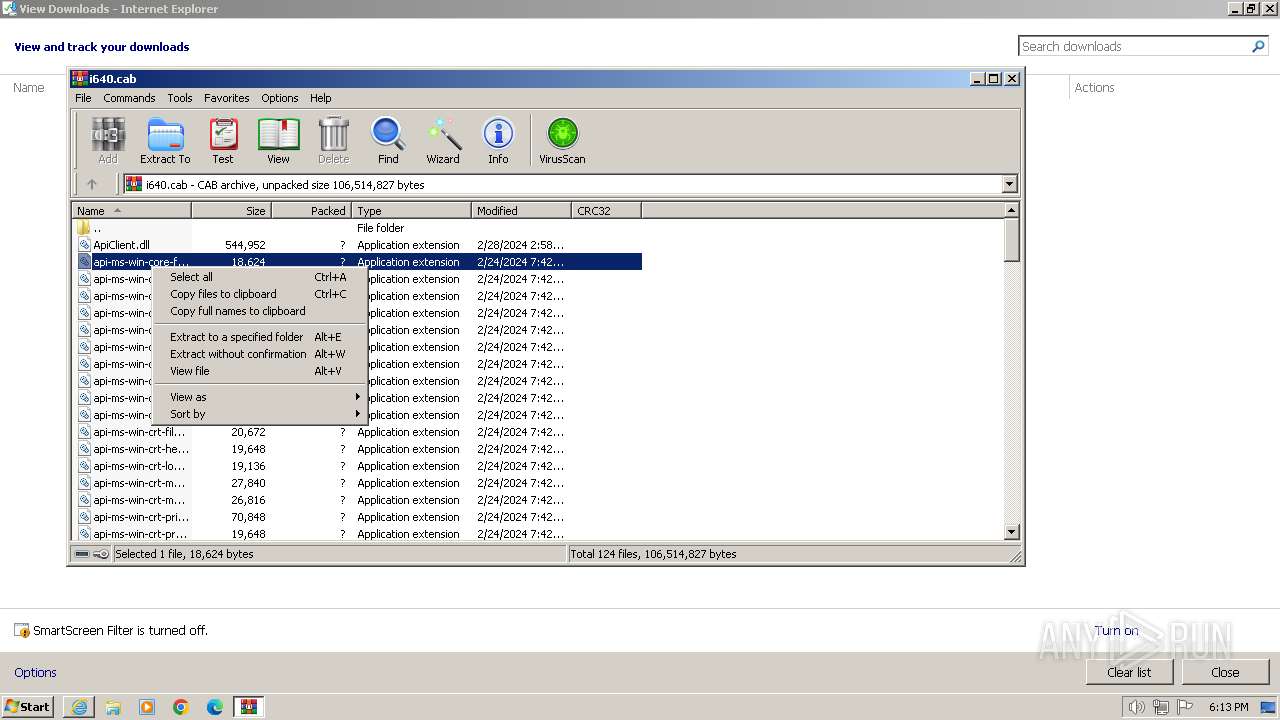Viewport: 1280px width, 720px height.
Task: Choose Select all from context menu
Action: point(260,277)
